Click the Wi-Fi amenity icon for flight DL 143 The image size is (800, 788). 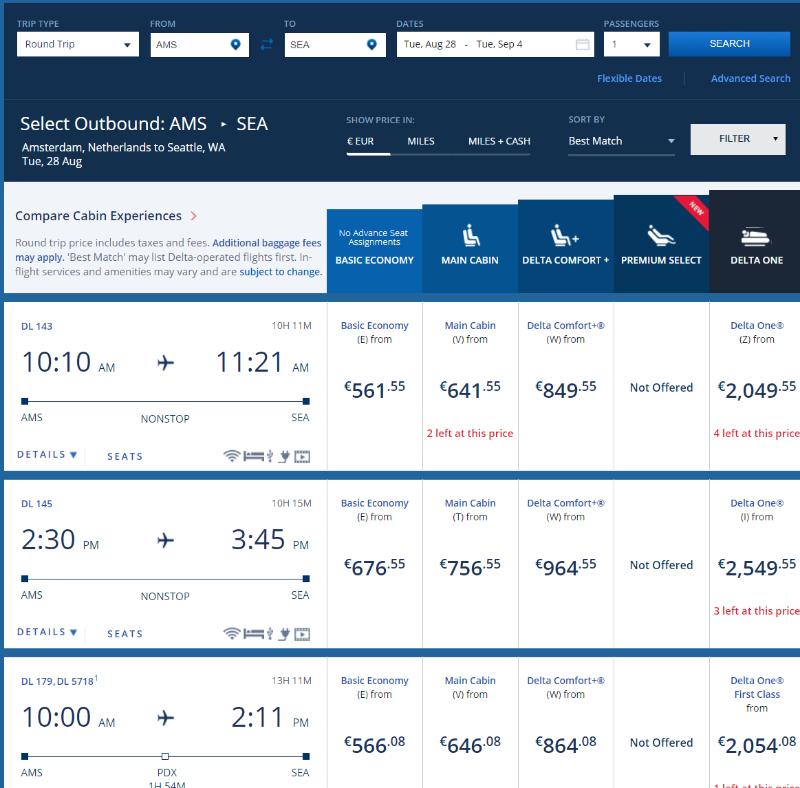pos(232,456)
